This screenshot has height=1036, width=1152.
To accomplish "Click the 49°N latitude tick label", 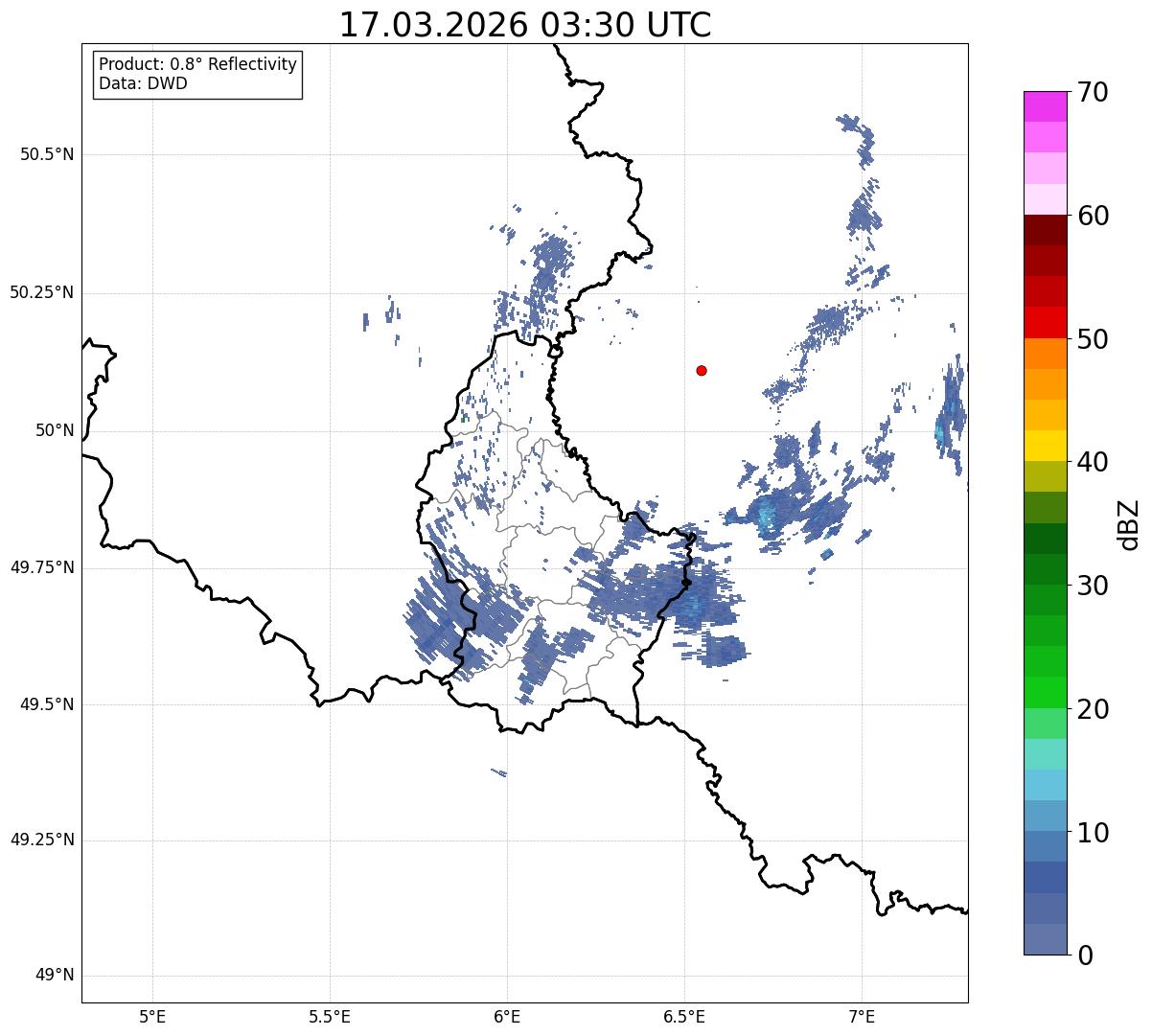I will (x=55, y=975).
